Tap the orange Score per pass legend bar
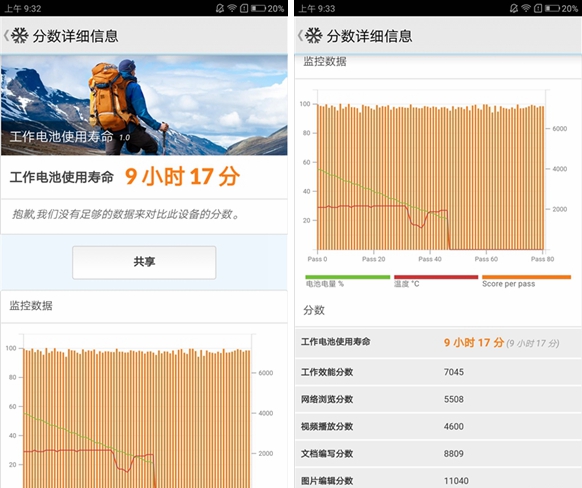 click(526, 277)
